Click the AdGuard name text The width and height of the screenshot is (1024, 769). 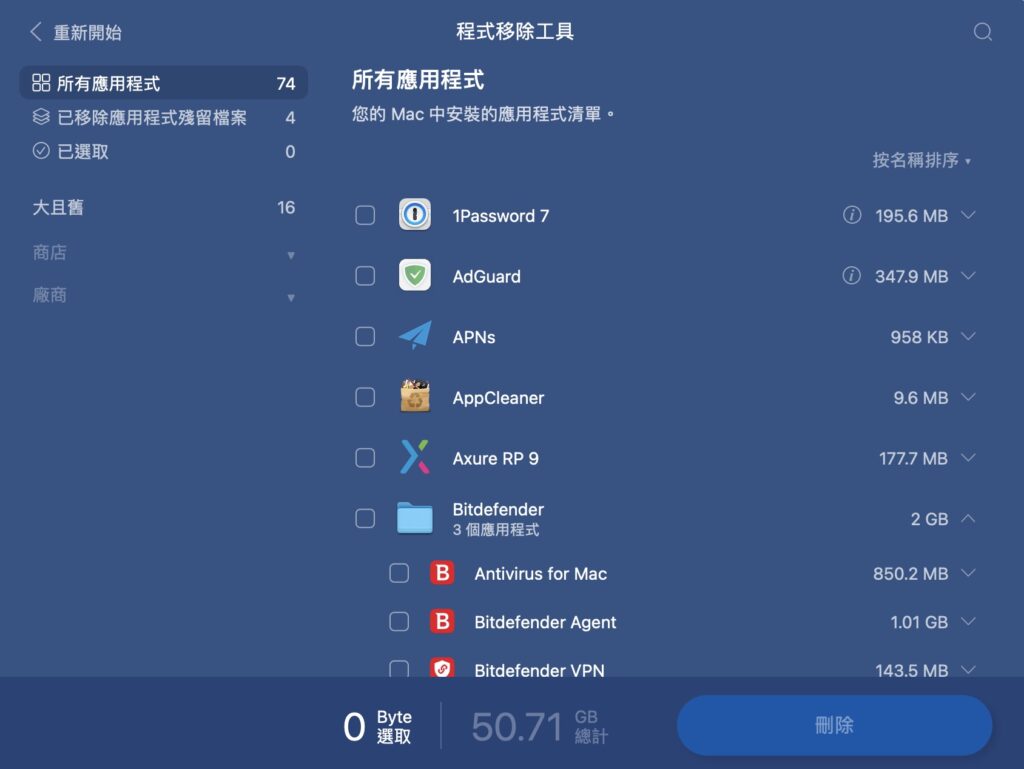coord(487,276)
